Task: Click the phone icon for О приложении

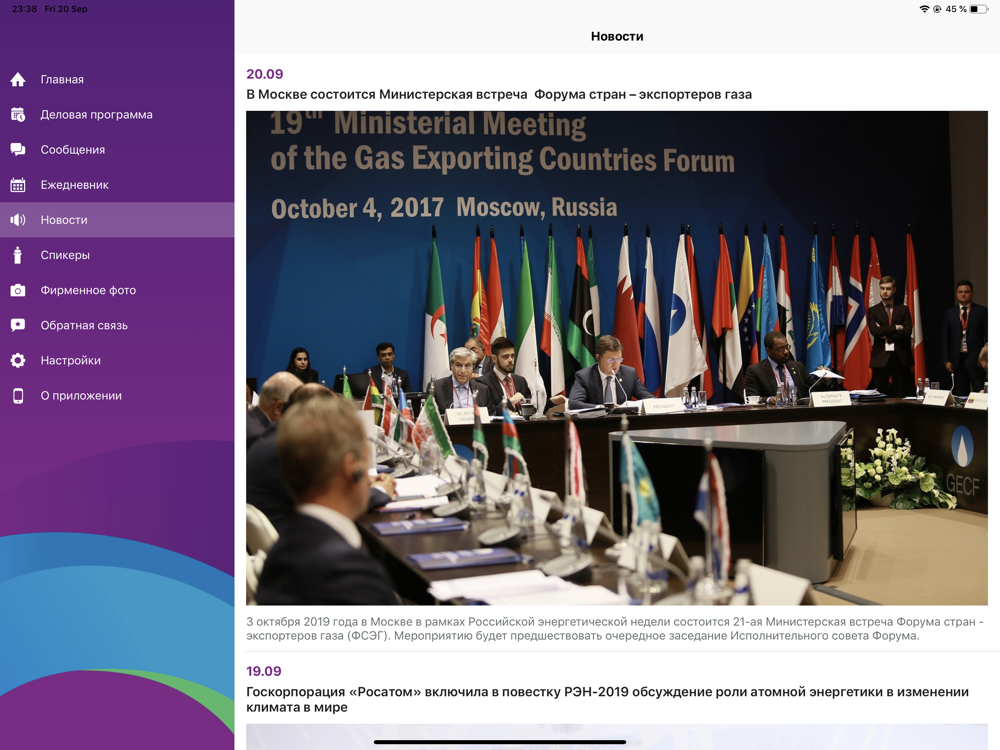Action: click(x=18, y=395)
